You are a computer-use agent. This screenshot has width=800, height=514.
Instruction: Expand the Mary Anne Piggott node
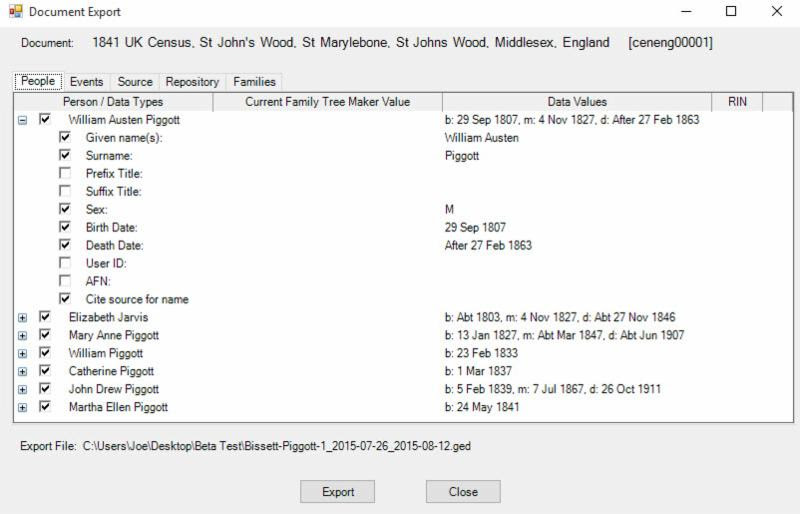pyautogui.click(x=22, y=336)
